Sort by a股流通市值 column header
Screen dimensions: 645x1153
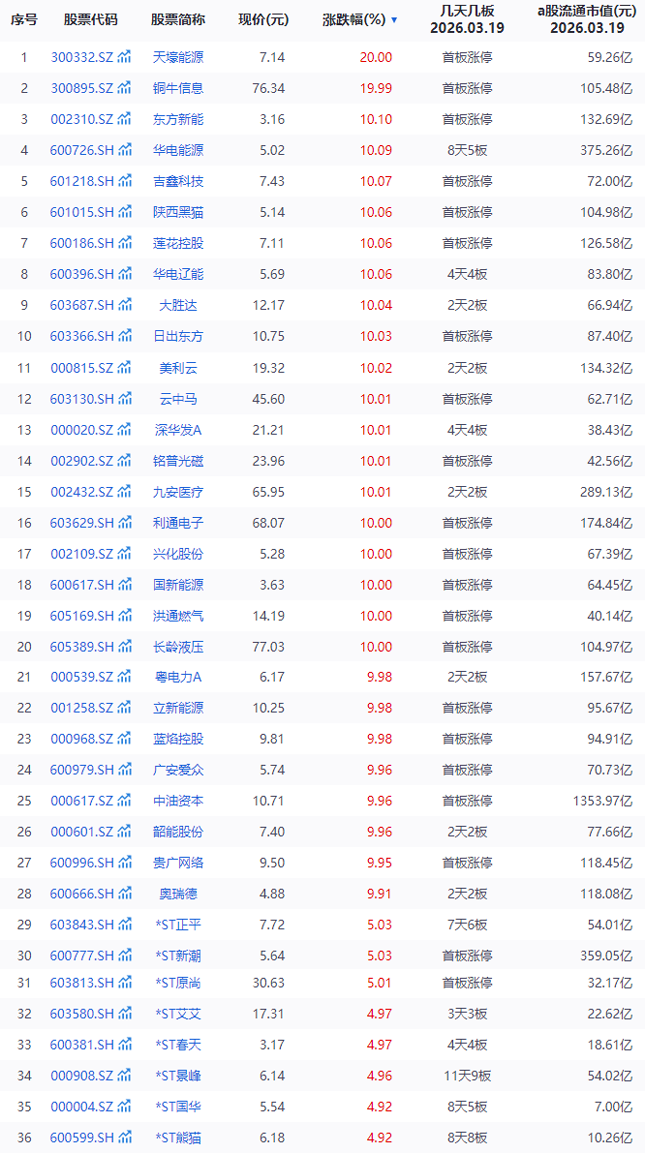tap(586, 19)
